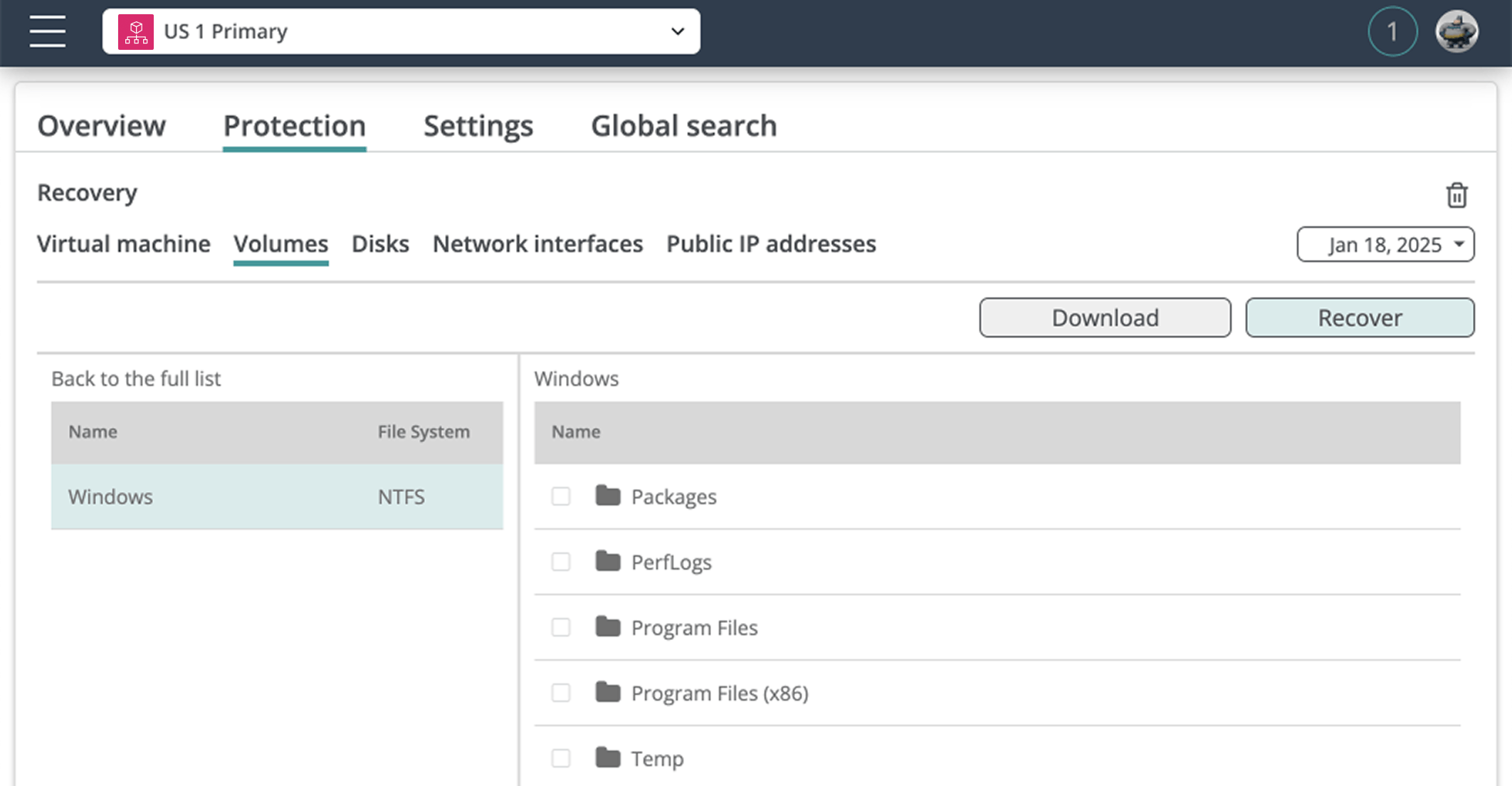Open the user avatar profile menu
The height and width of the screenshot is (786, 1512).
pos(1456,32)
